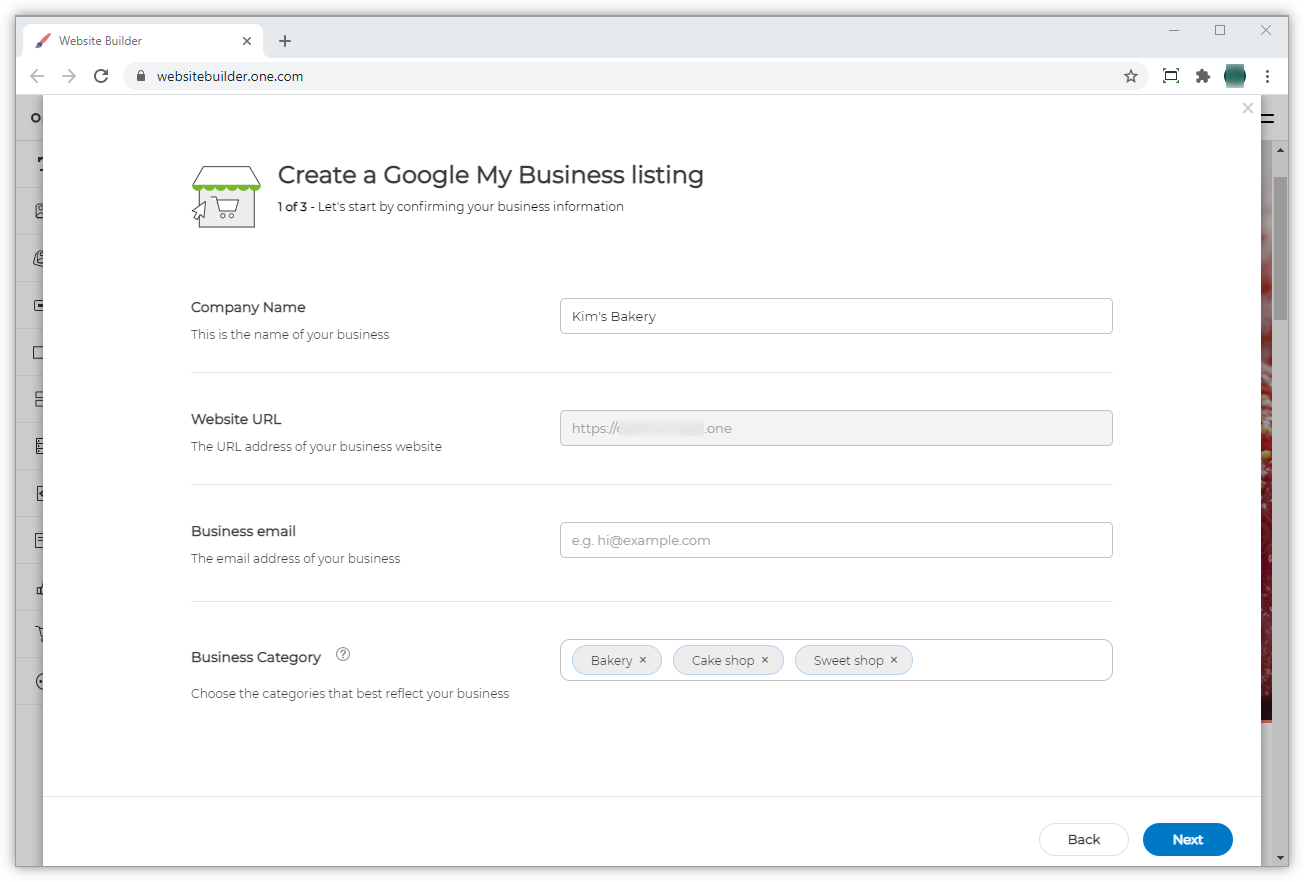Click the browser address bar

[400, 76]
